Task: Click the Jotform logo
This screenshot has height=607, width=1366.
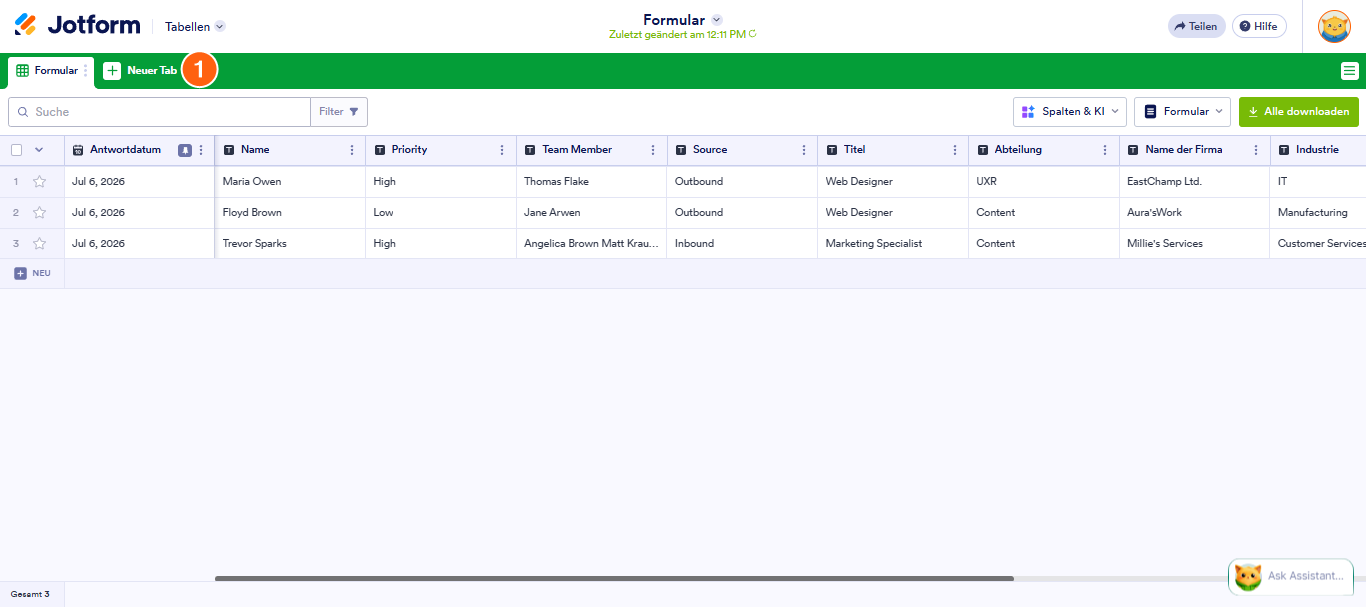Action: click(x=77, y=25)
